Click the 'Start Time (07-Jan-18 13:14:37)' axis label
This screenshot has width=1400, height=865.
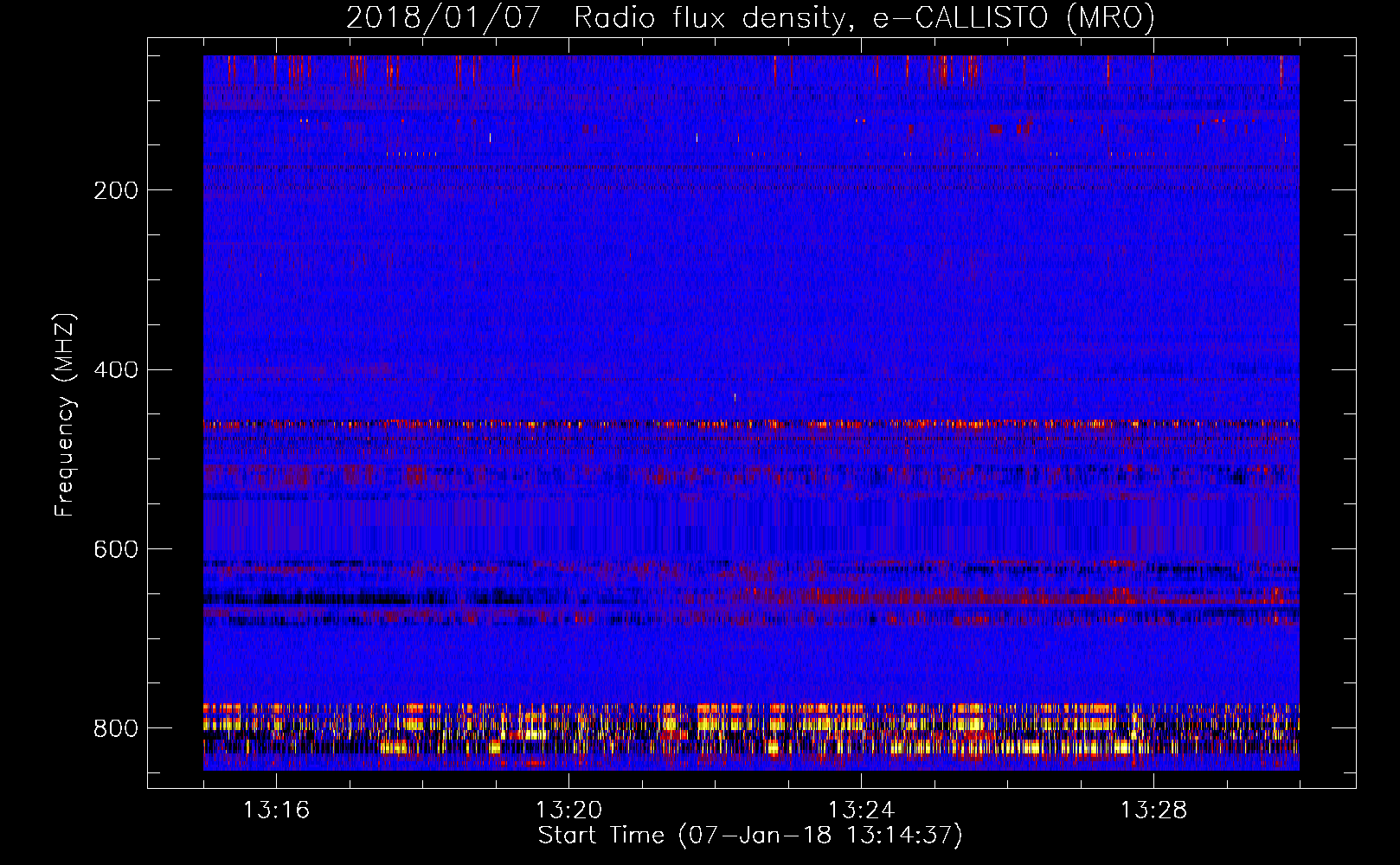(x=750, y=836)
